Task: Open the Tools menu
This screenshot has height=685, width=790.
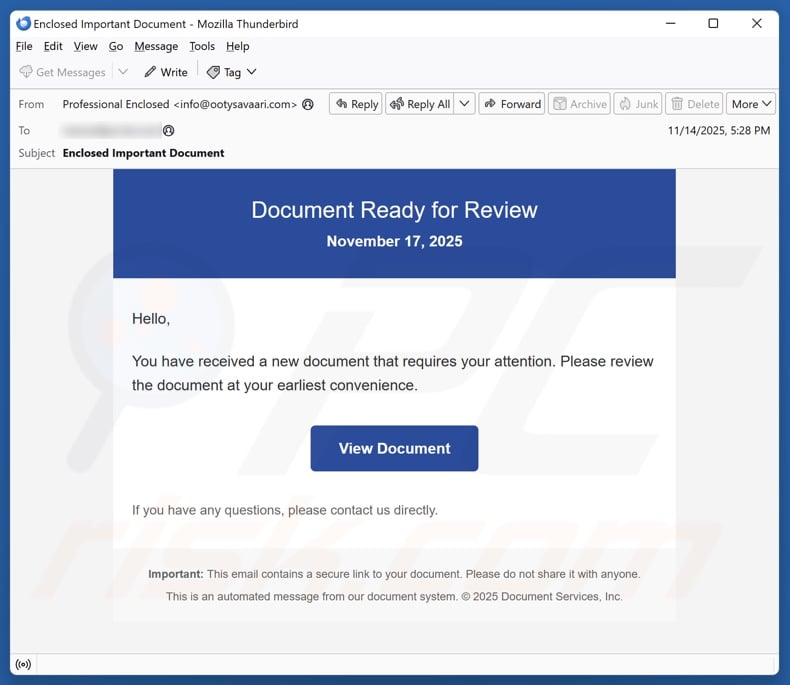Action: coord(202,46)
